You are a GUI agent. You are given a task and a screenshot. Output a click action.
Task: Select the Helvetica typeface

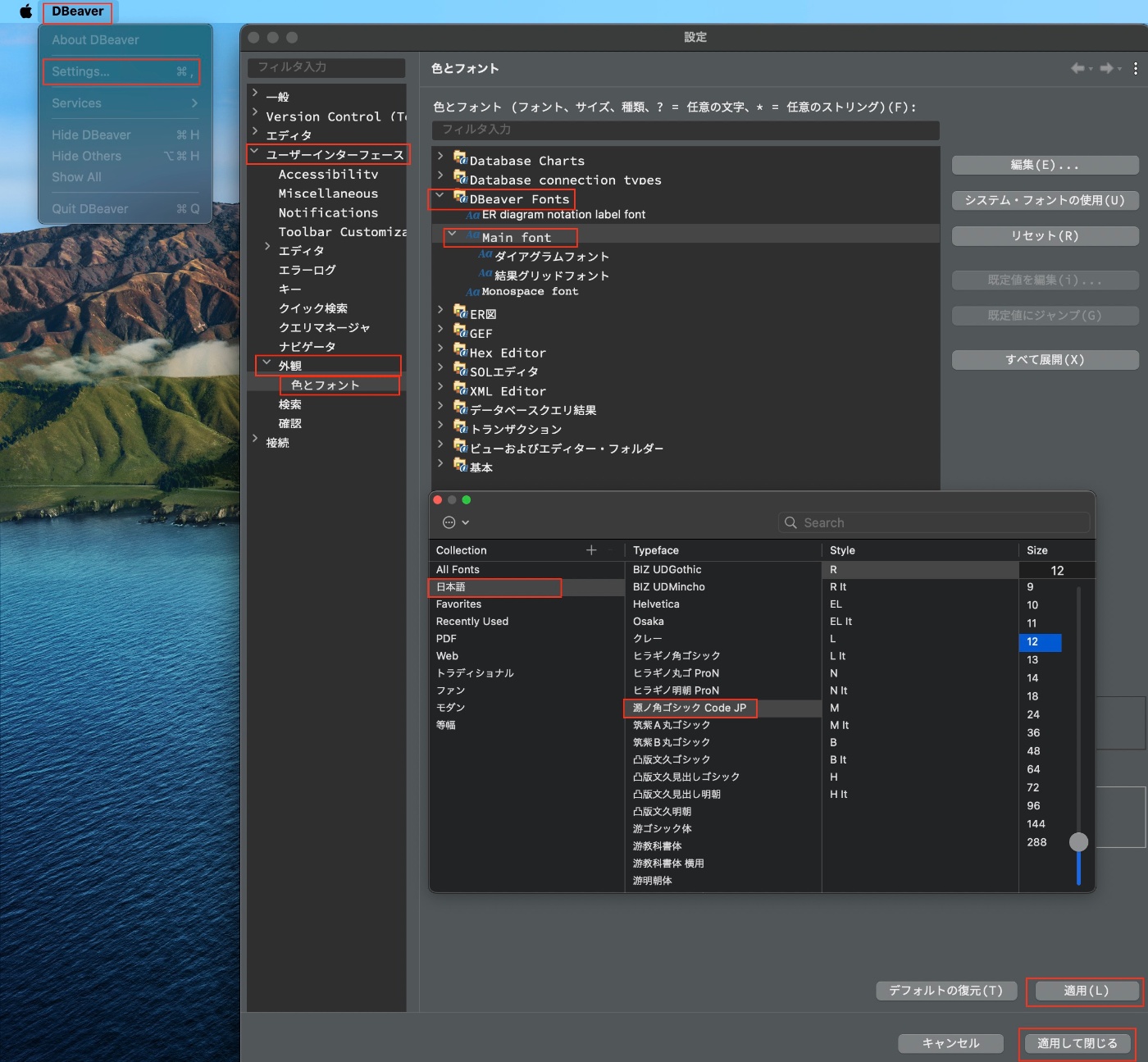pyautogui.click(x=722, y=604)
